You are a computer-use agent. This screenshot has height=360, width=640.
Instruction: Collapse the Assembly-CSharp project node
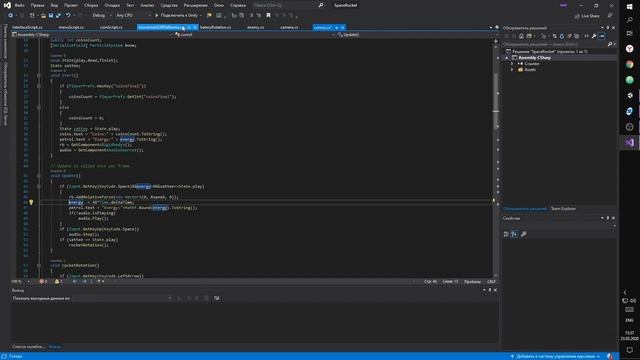pyautogui.click(x=507, y=58)
